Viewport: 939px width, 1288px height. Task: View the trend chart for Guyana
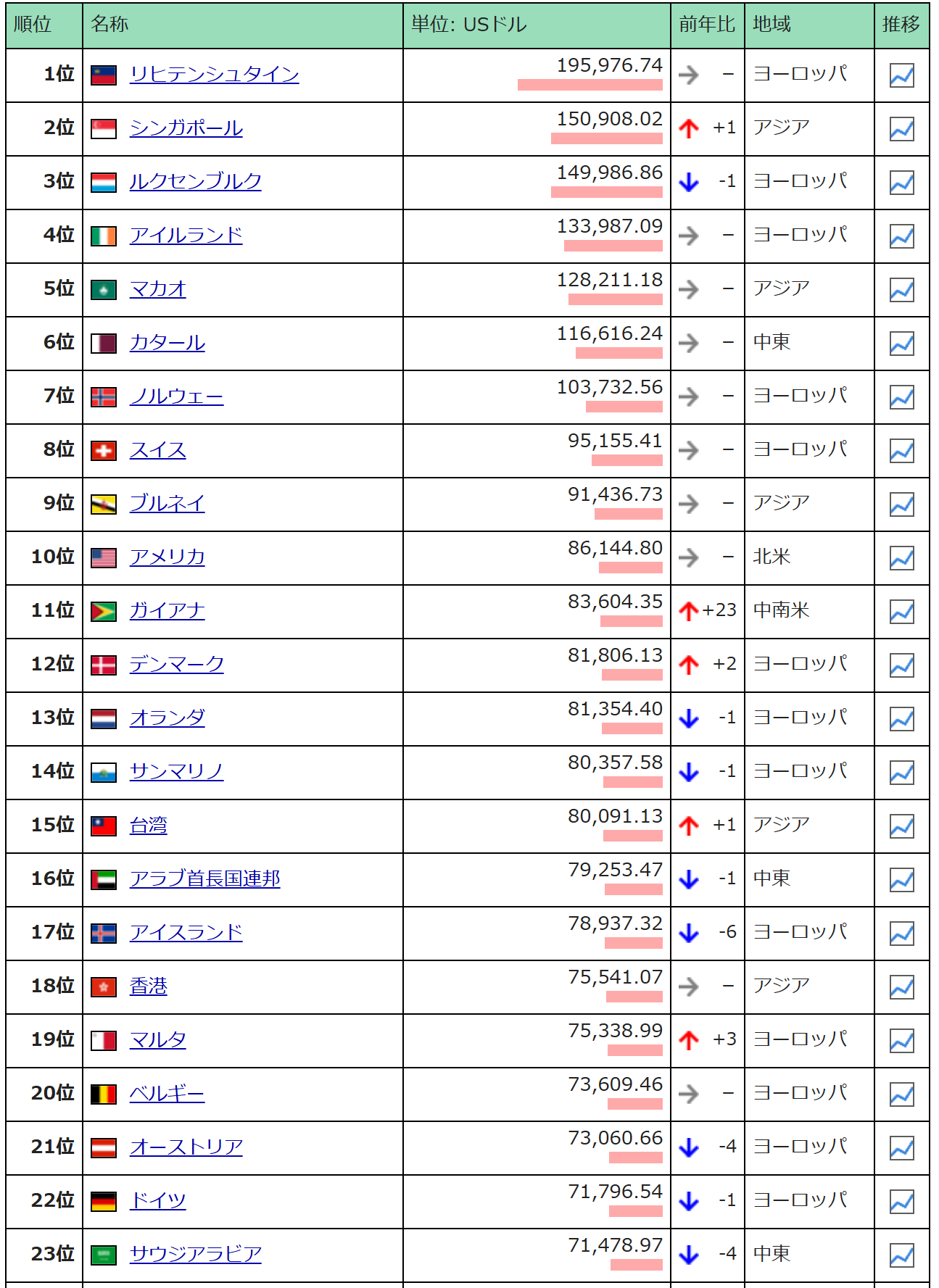click(x=901, y=612)
